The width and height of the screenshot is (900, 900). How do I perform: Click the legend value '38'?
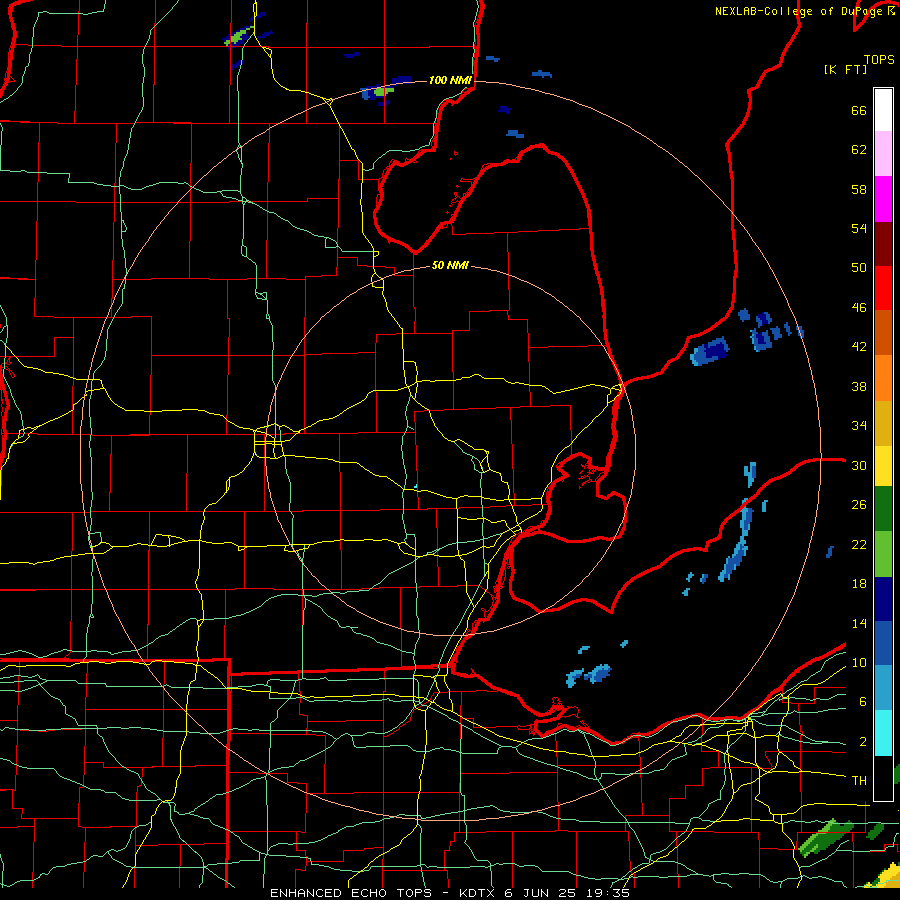click(x=859, y=387)
